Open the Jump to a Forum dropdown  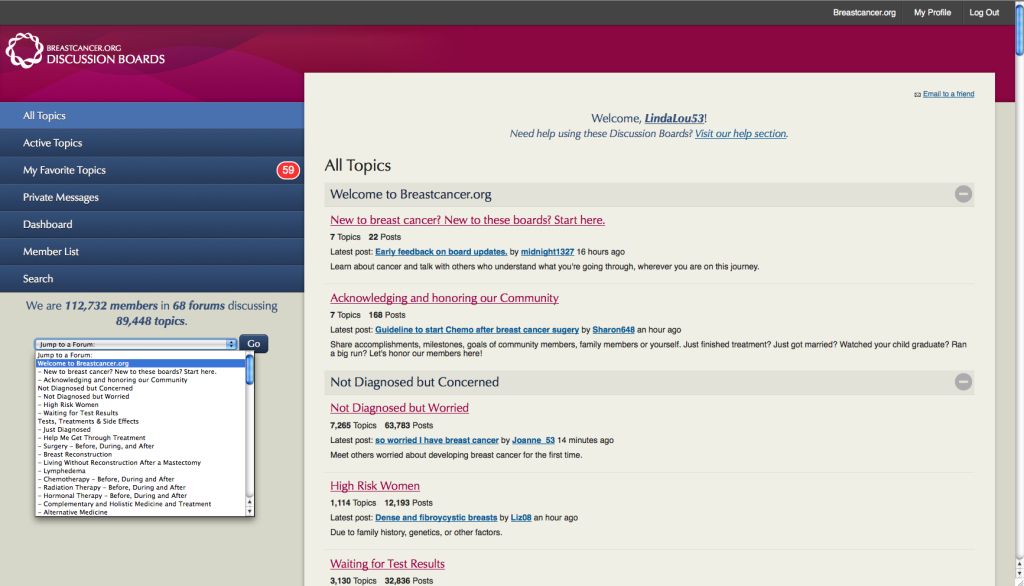coord(136,344)
